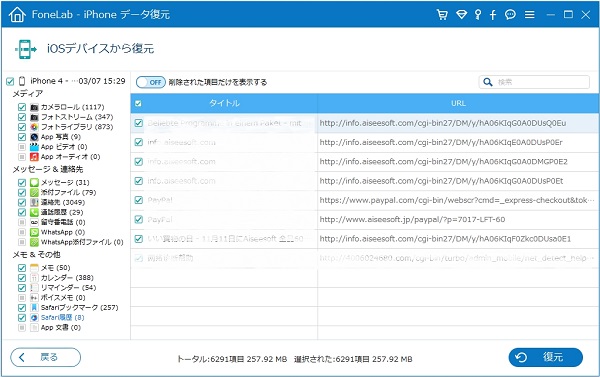Viewport: 600px width, 377px height.
Task: Click the paypal.com express-checkout URL cell
Action: tap(458, 200)
